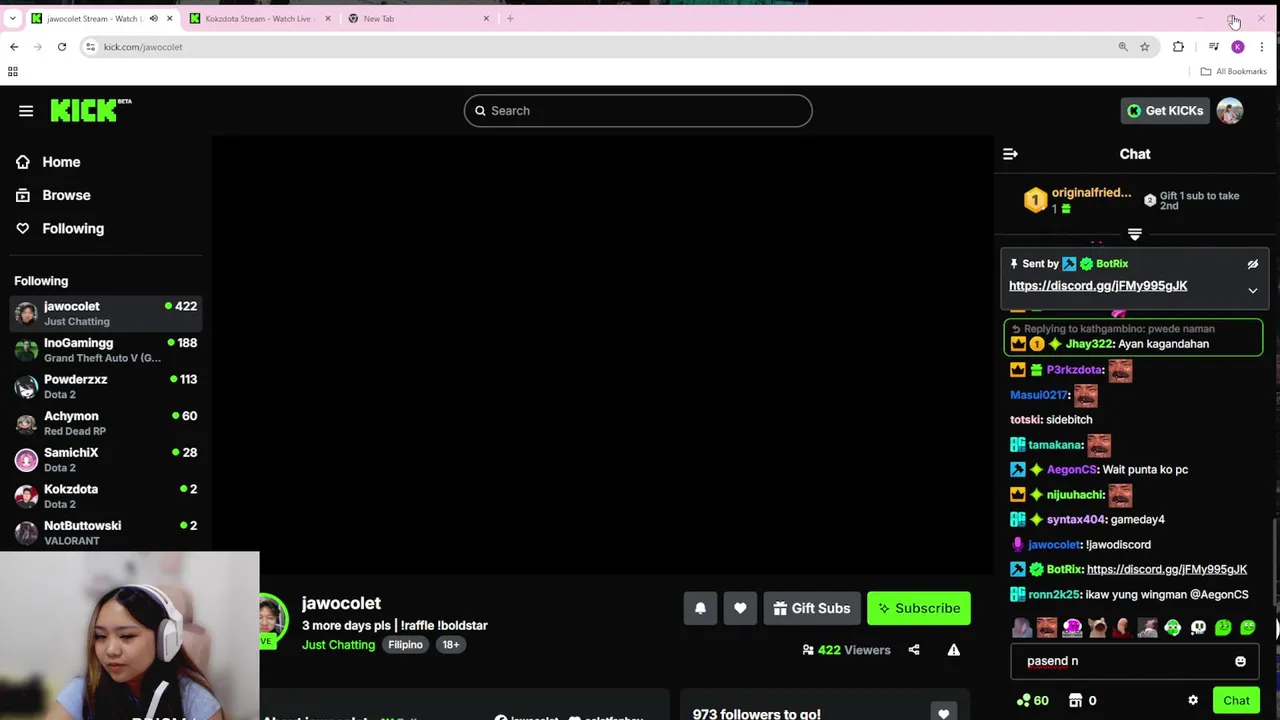Expand the pinned message chevron

point(1252,291)
